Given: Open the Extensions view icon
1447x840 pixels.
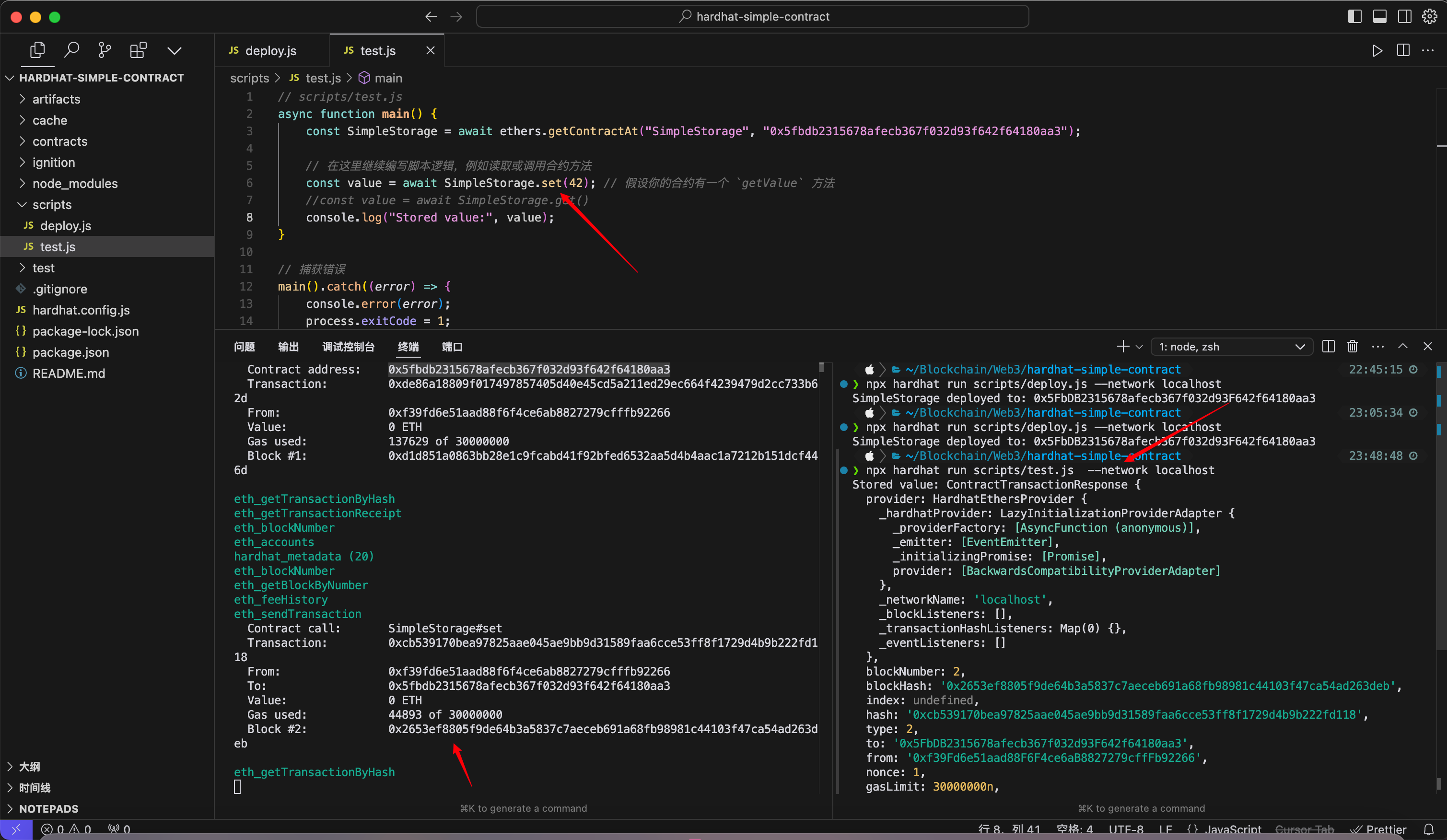Looking at the screenshot, I should [x=139, y=50].
